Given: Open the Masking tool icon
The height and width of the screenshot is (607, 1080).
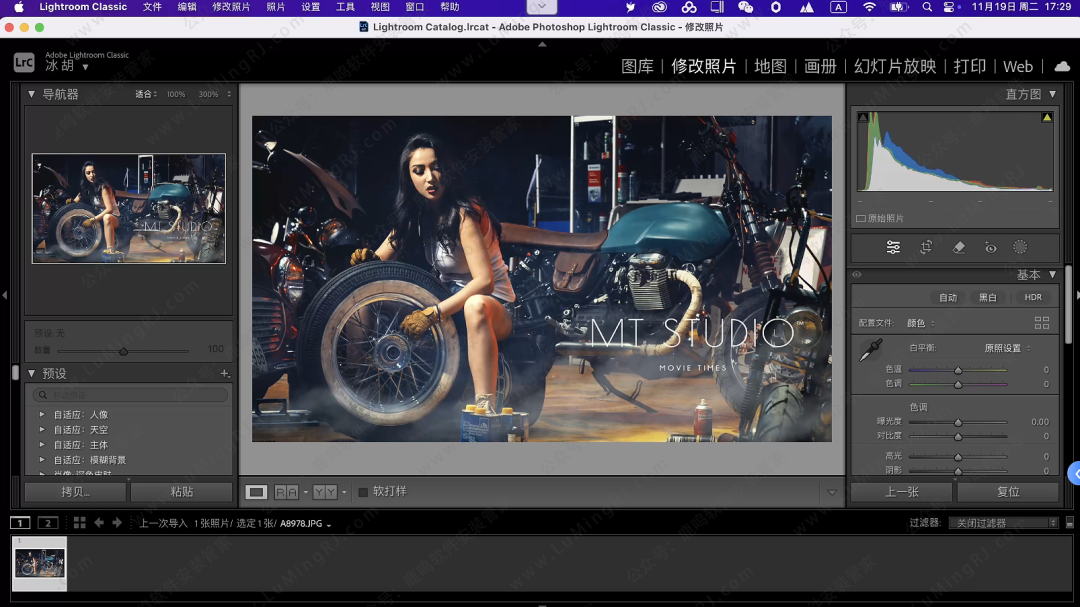Looking at the screenshot, I should [x=1020, y=247].
